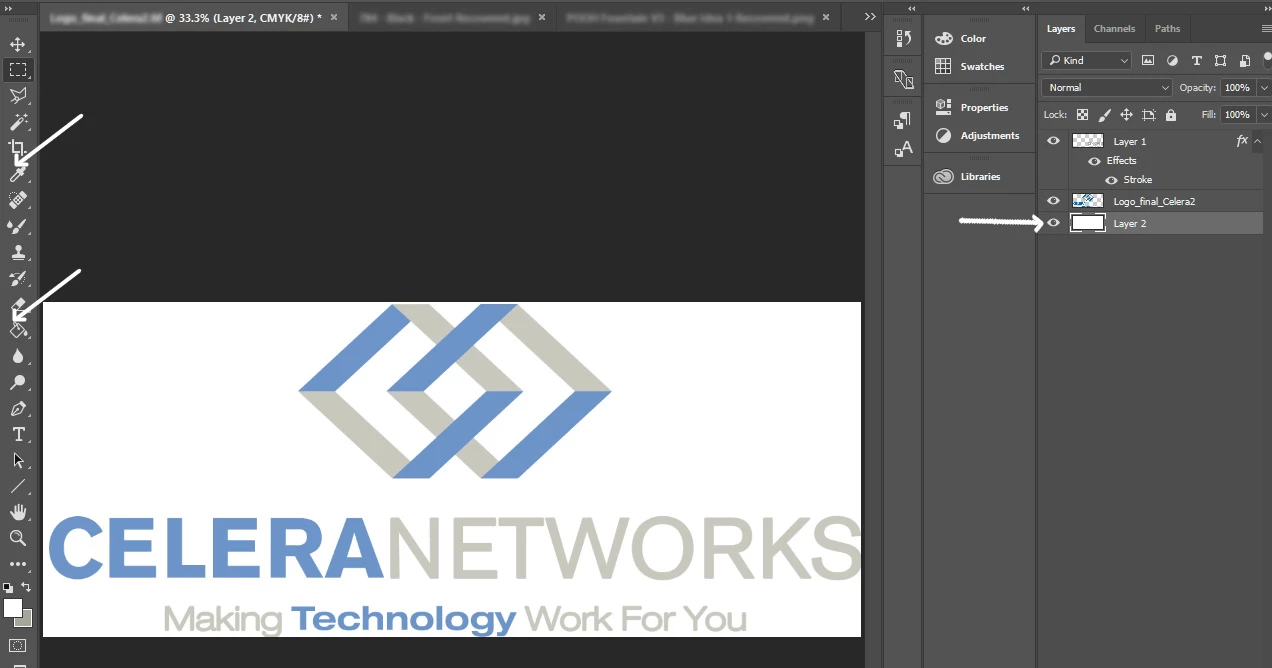Open the collapsed History panel icon
The width and height of the screenshot is (1272, 668).
903,39
